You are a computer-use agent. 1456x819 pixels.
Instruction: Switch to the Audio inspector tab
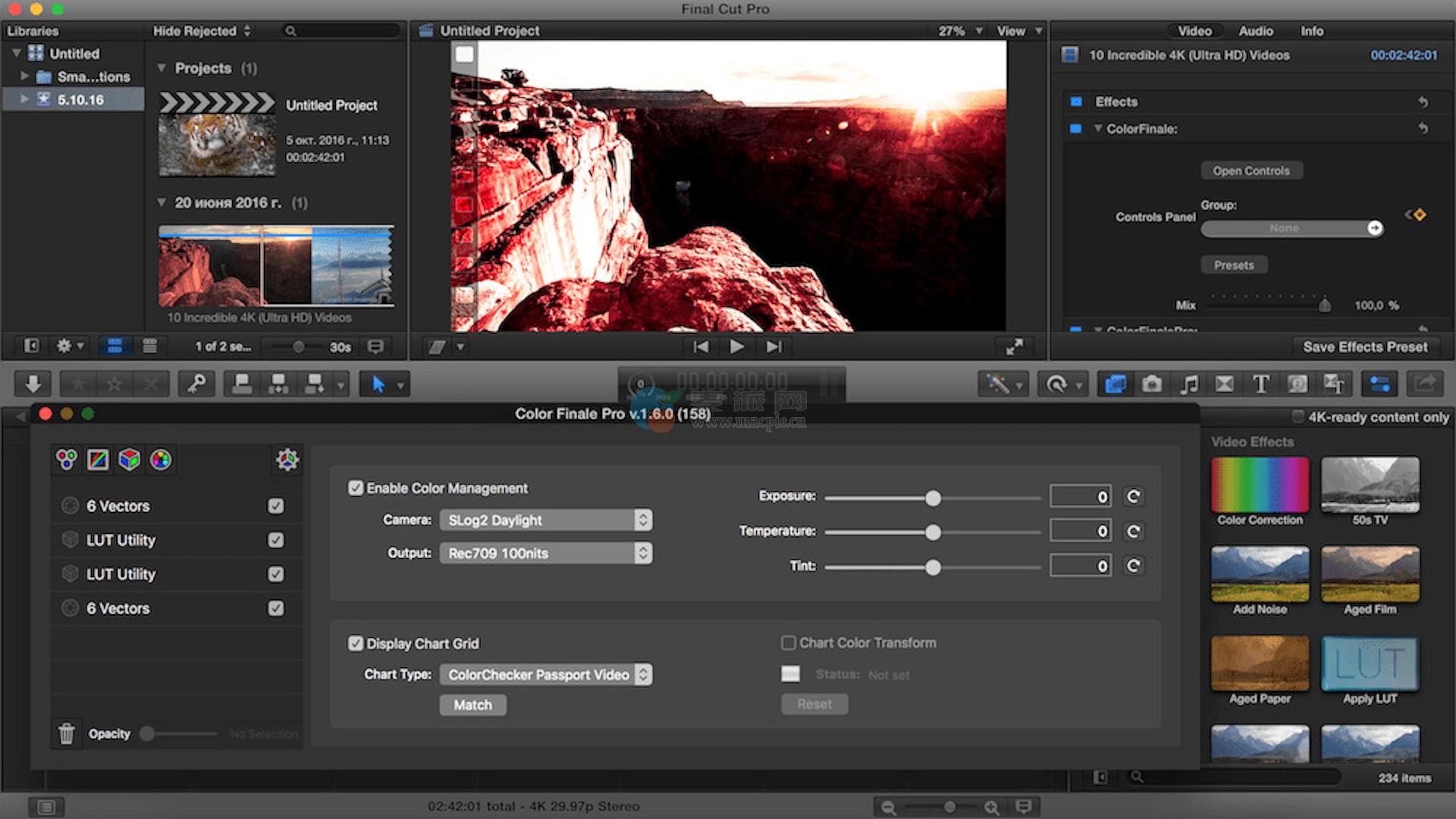[1255, 31]
